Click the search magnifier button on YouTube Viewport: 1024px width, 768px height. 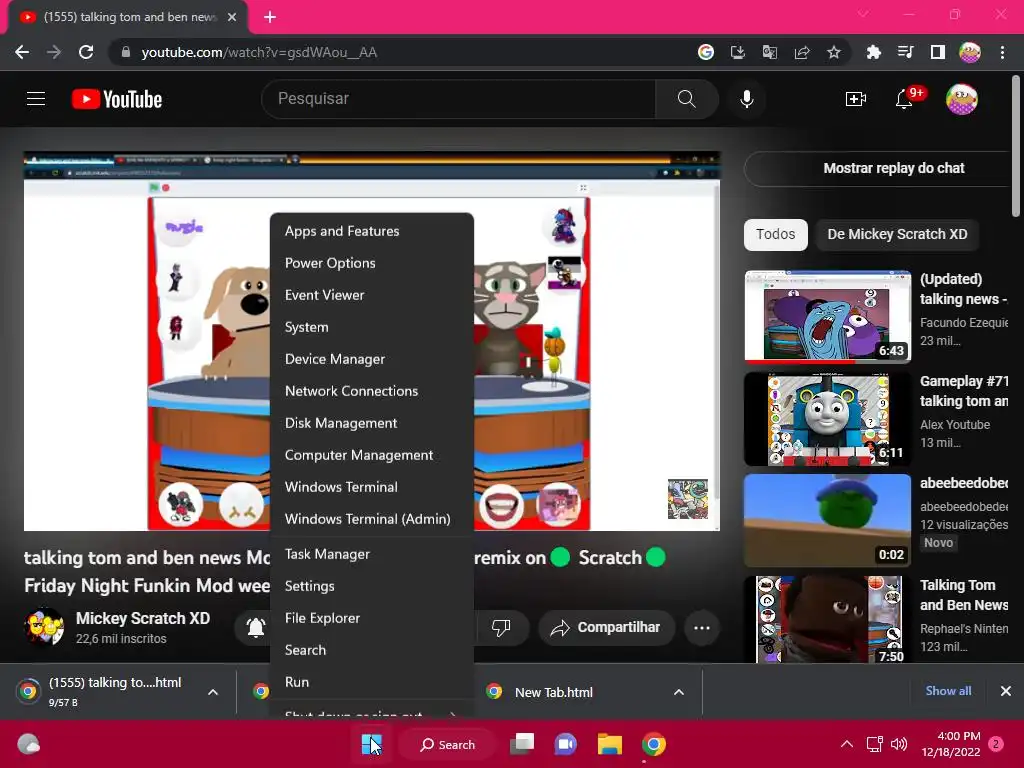pos(686,99)
